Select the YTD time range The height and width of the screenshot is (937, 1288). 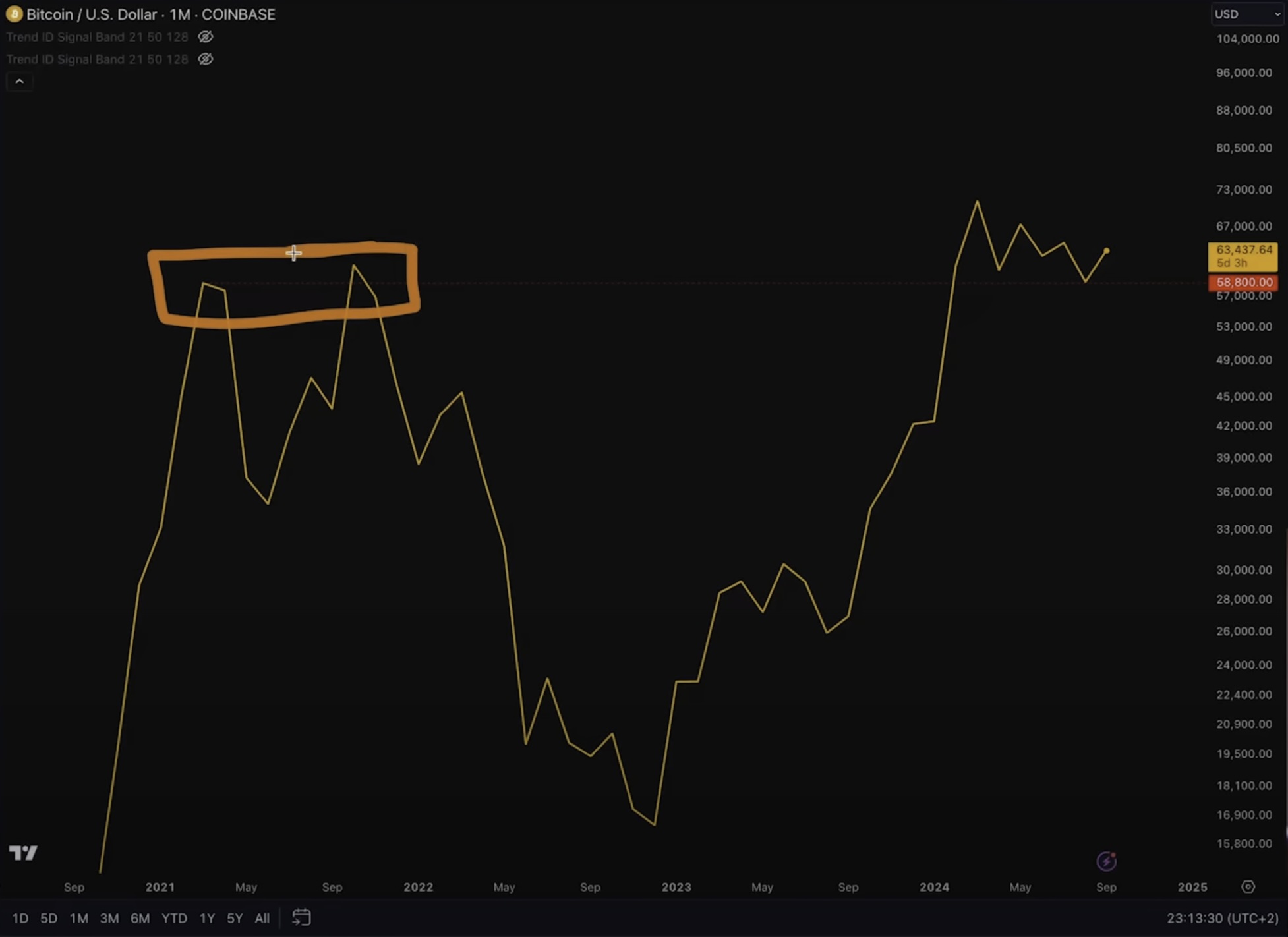(174, 918)
